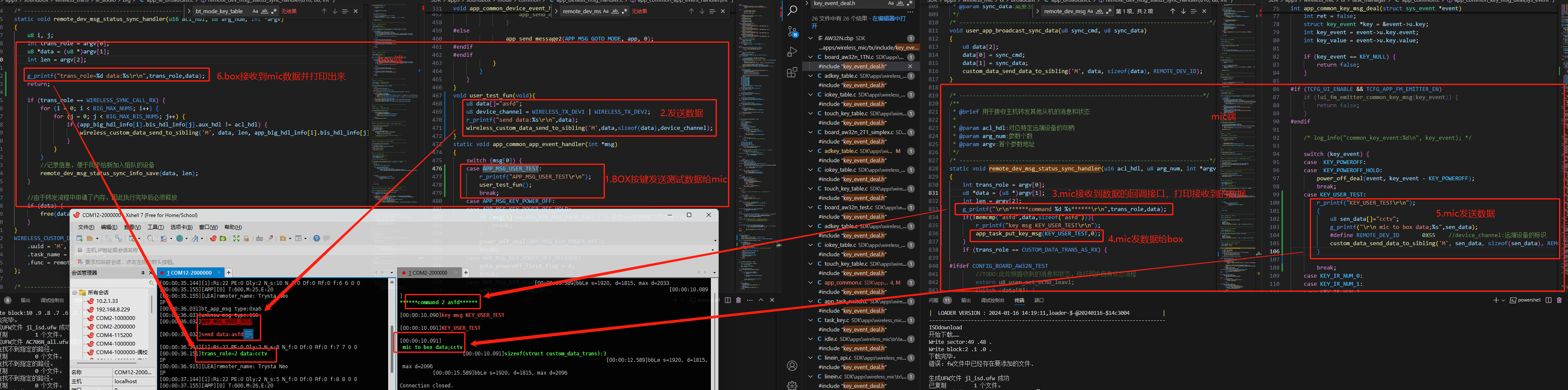Switch to 问题 tab with 11 badge

(940, 300)
